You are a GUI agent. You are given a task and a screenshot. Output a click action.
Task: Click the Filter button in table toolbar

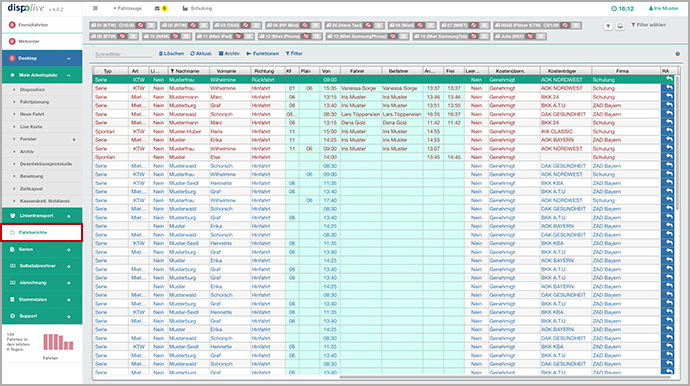click(294, 54)
